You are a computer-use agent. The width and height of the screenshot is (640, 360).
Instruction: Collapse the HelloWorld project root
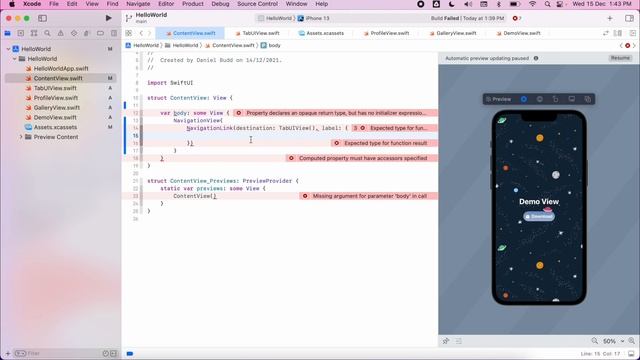[8, 49]
